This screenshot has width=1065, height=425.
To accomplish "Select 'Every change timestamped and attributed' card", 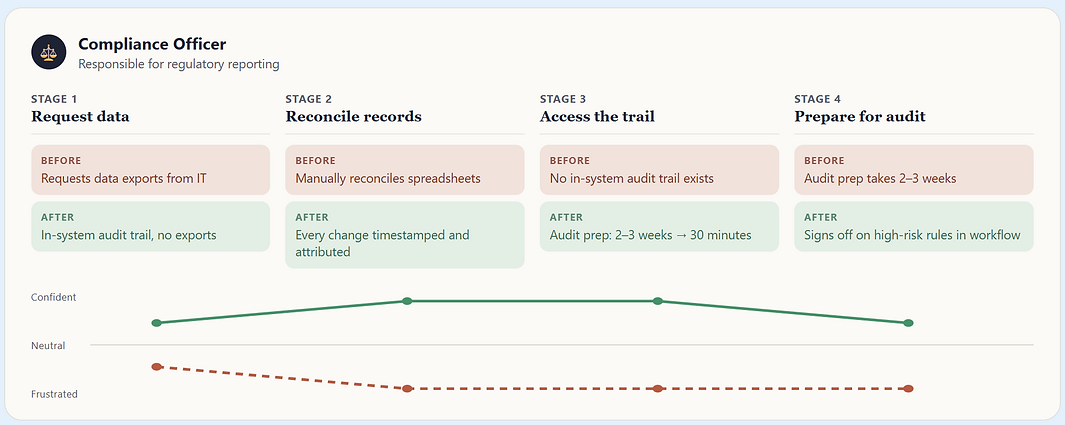I will 405,235.
